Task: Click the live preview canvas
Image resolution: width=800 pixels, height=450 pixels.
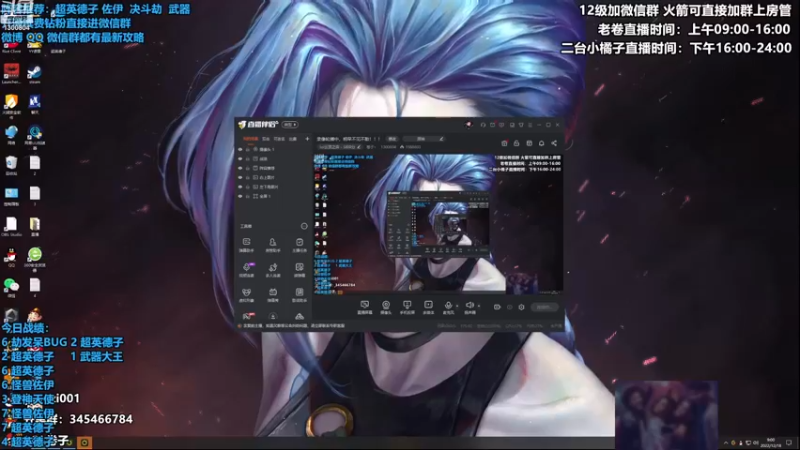Action: pos(438,224)
